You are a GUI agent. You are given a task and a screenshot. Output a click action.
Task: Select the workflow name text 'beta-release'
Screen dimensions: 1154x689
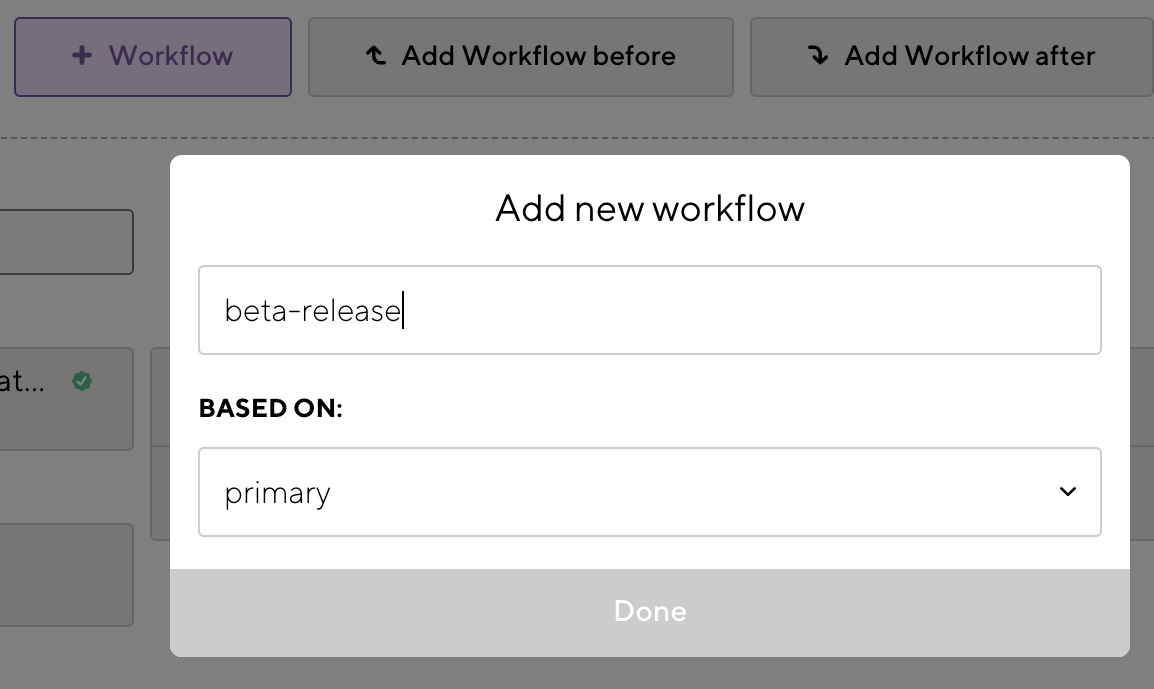314,311
